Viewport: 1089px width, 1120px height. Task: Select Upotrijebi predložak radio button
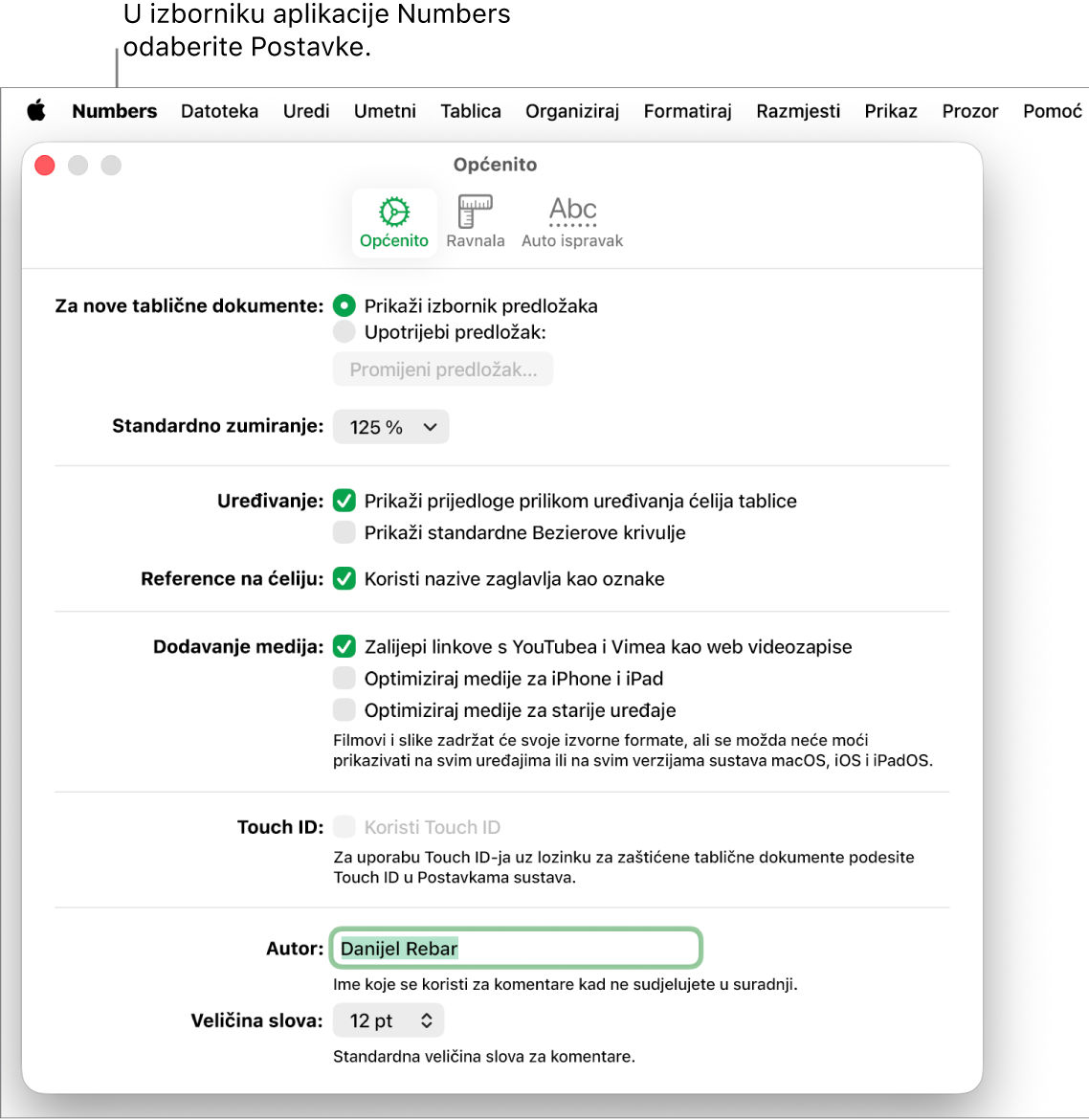tap(344, 331)
